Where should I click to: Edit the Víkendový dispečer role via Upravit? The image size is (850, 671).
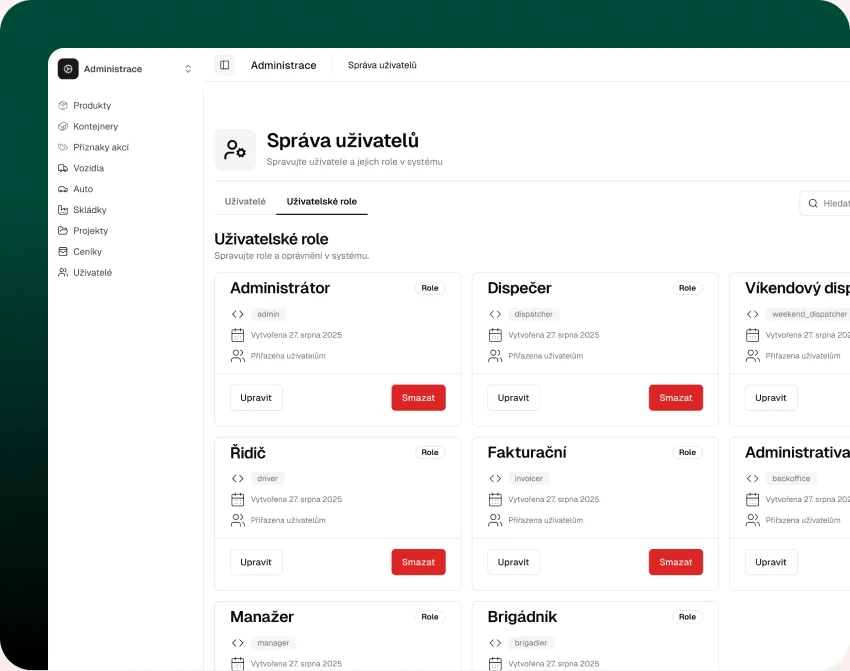click(771, 398)
